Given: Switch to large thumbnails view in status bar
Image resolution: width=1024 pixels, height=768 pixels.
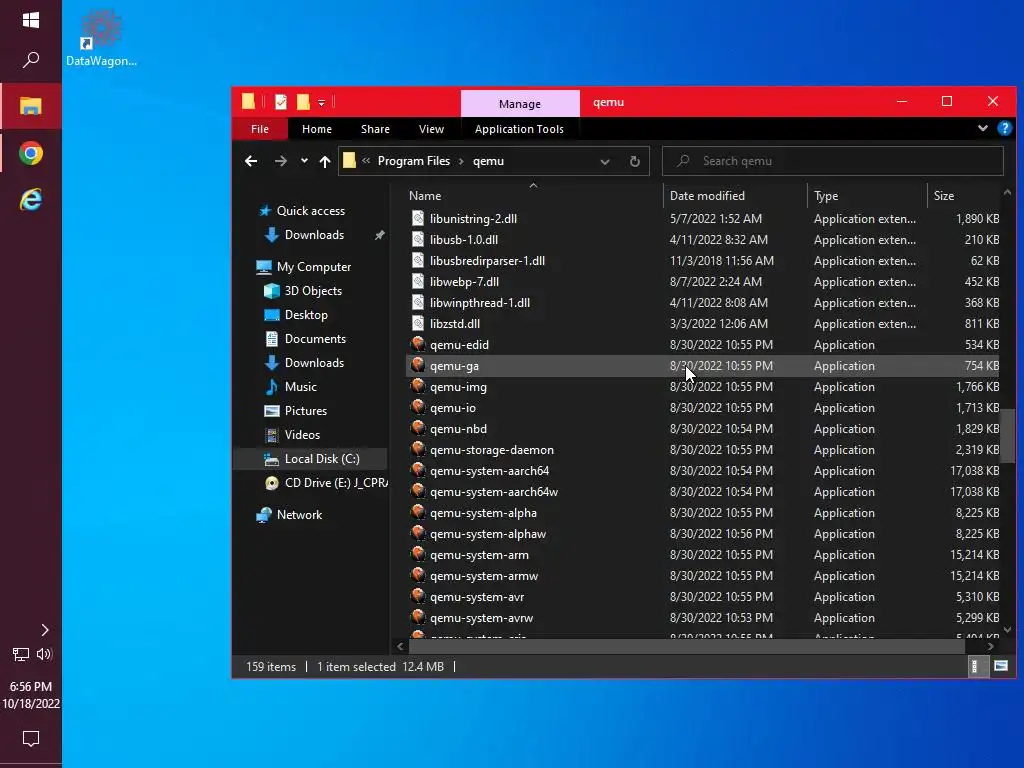Looking at the screenshot, I should click(x=1000, y=666).
